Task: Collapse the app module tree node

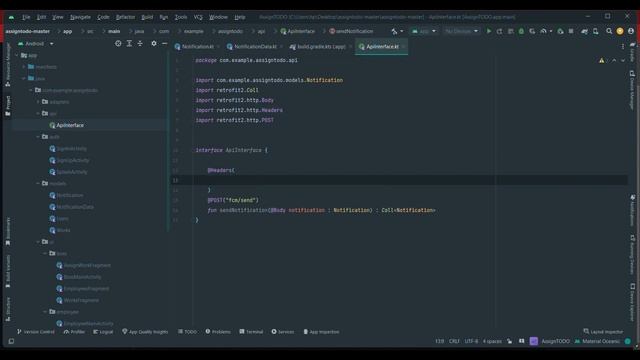Action: 16,55
